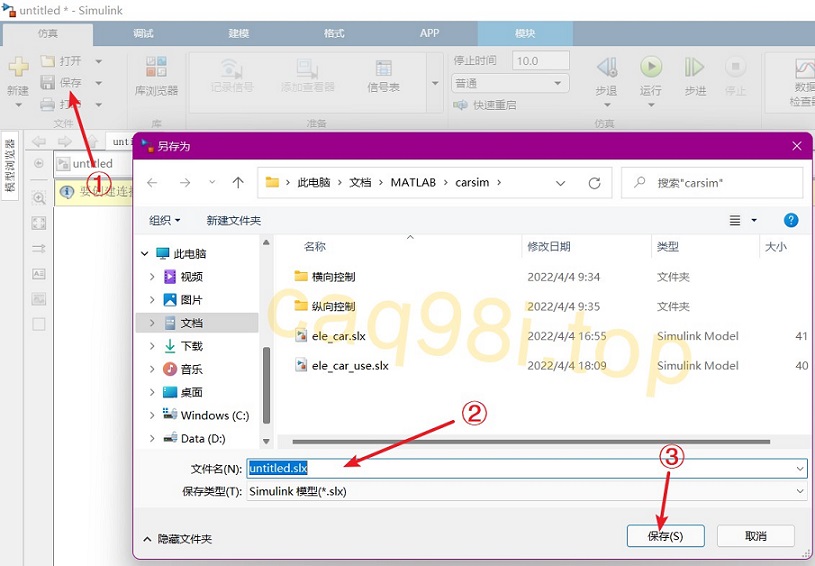Open the recent locations dropdown chevron
The height and width of the screenshot is (566, 815).
tap(212, 182)
